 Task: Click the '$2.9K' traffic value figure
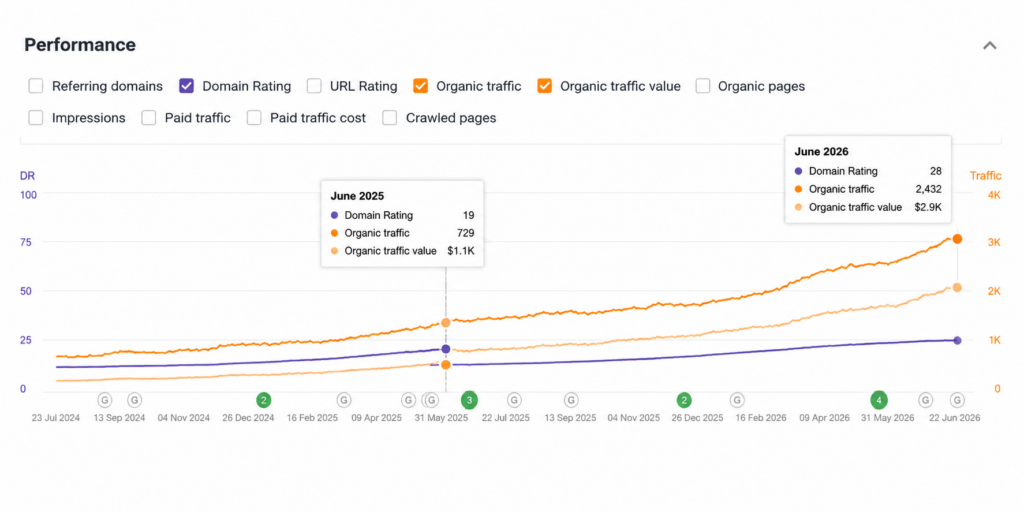(x=928, y=207)
